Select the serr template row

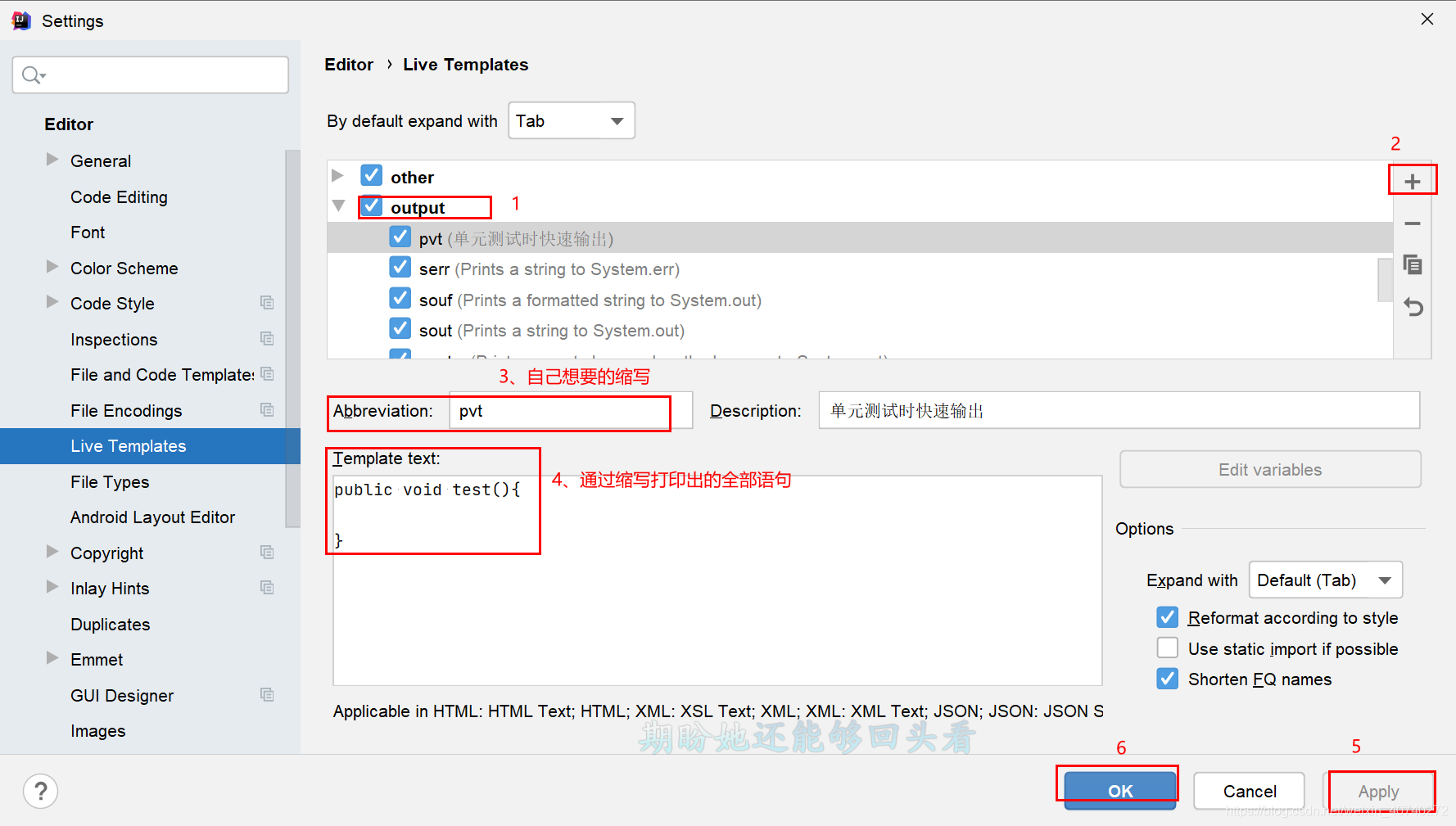click(x=860, y=269)
